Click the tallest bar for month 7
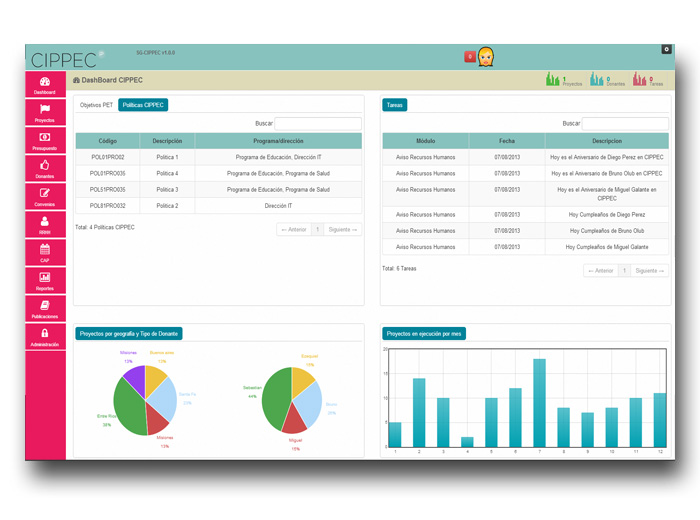The height and width of the screenshot is (520, 700). (x=539, y=403)
